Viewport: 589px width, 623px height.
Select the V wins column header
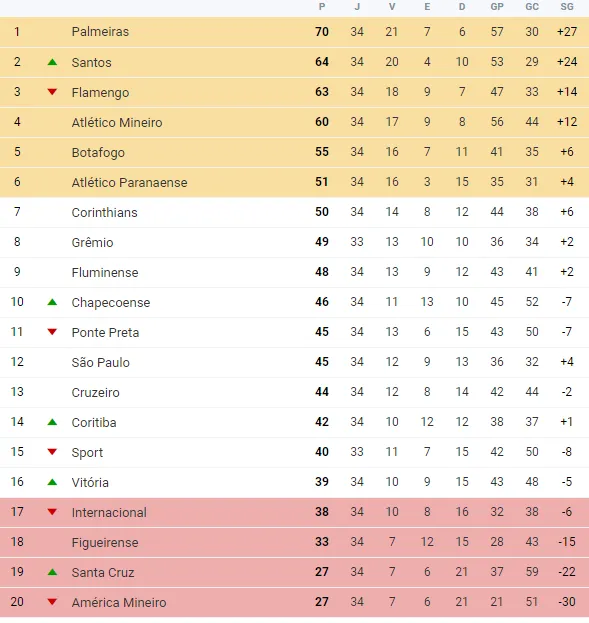(392, 7)
